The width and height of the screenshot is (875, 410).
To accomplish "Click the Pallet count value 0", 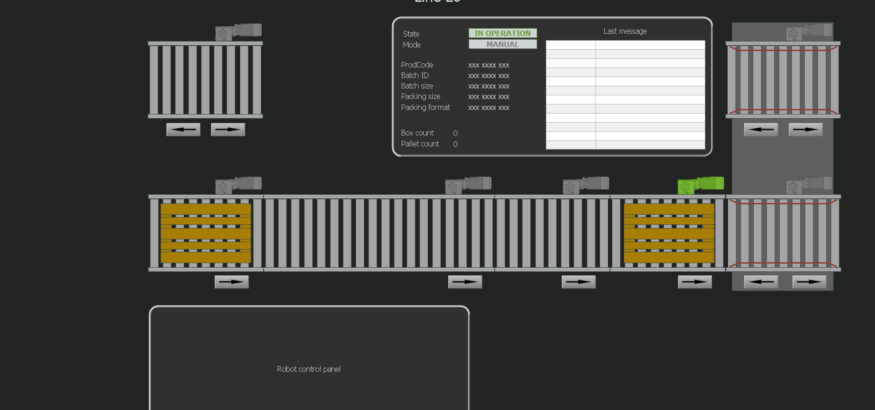I will click(455, 144).
